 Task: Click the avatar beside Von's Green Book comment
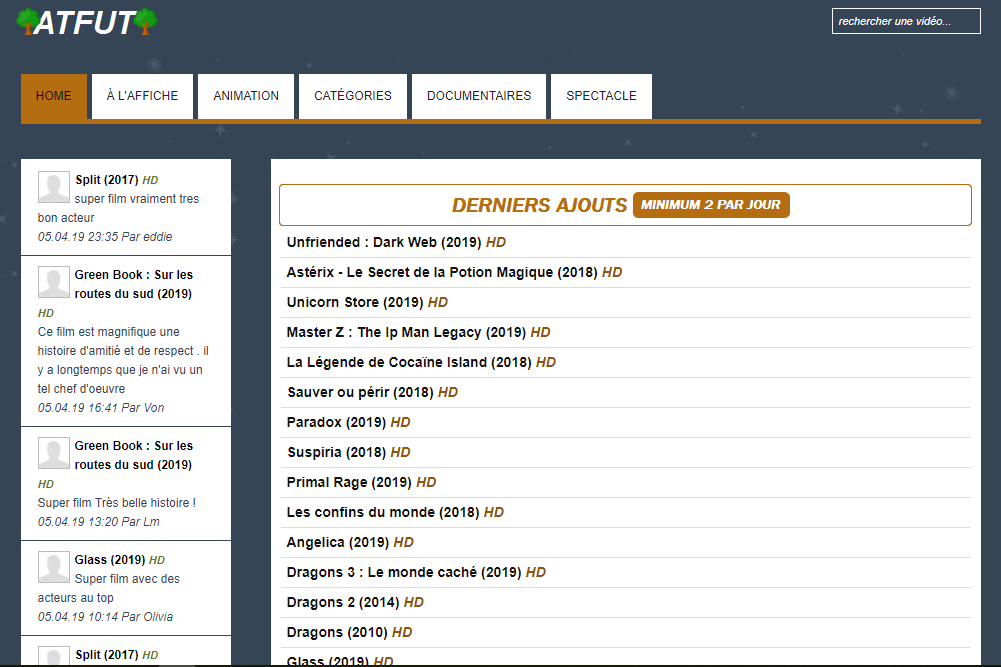tap(54, 282)
